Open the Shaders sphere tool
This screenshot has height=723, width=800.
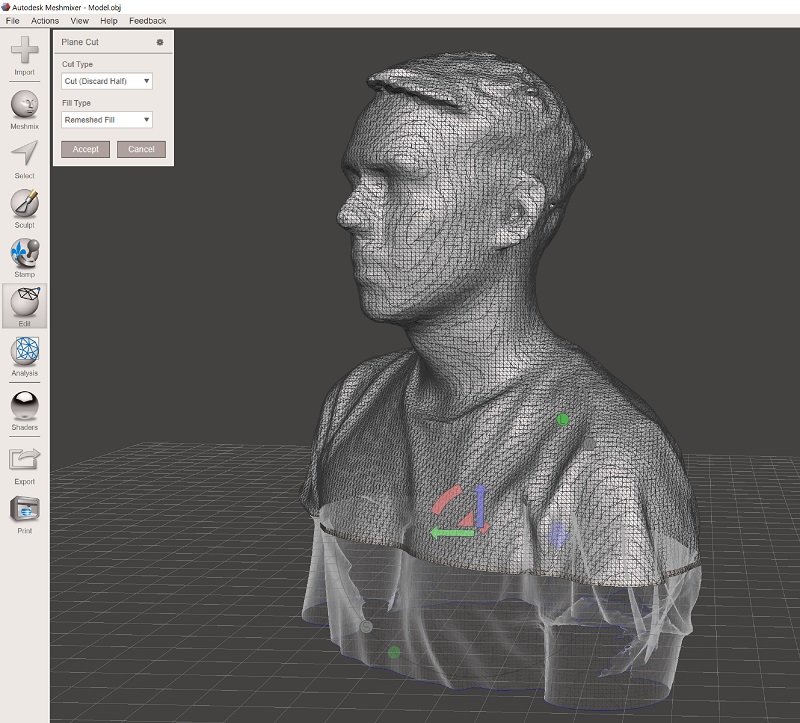(24, 405)
